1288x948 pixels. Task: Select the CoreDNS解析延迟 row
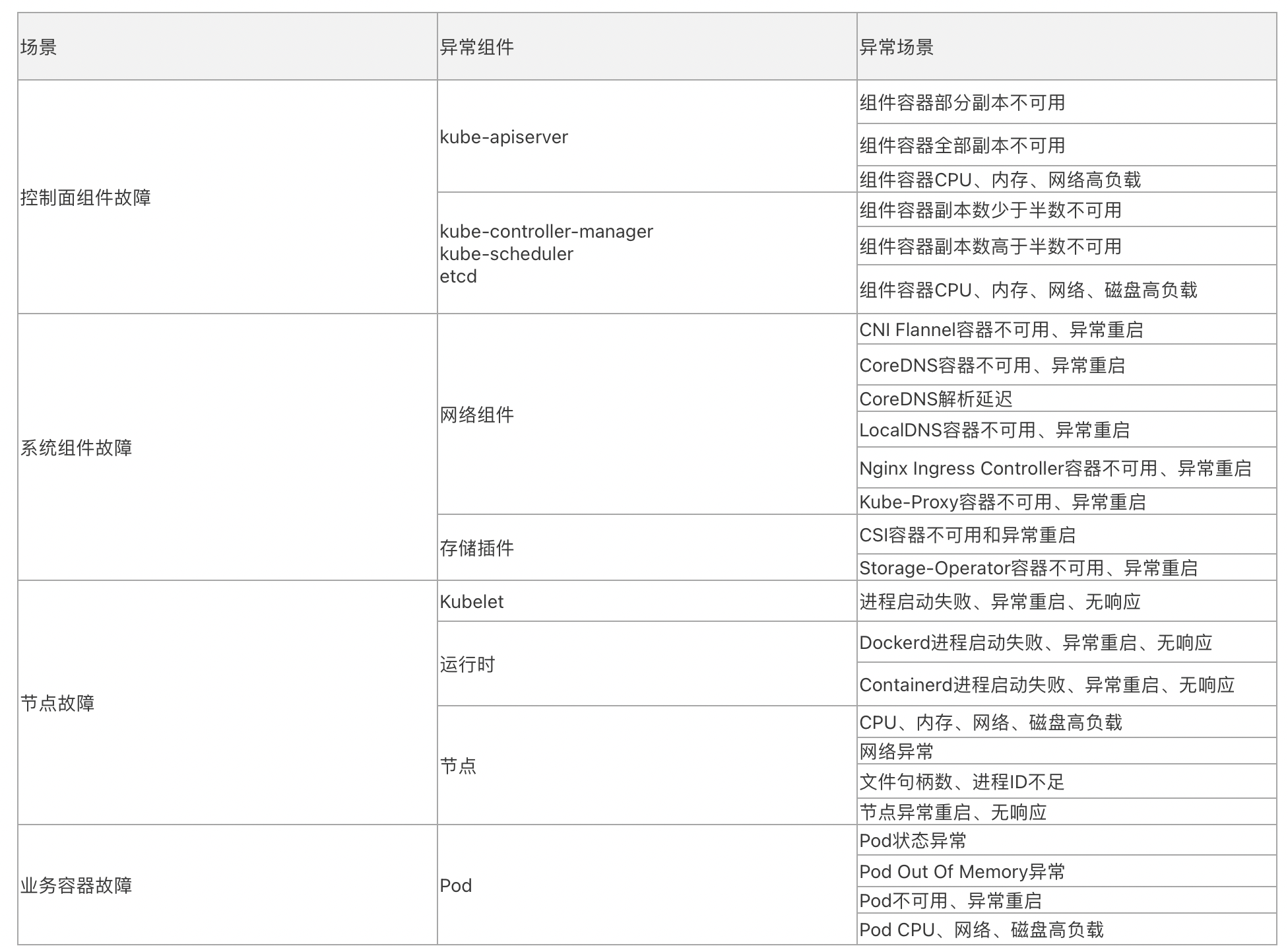936,399
